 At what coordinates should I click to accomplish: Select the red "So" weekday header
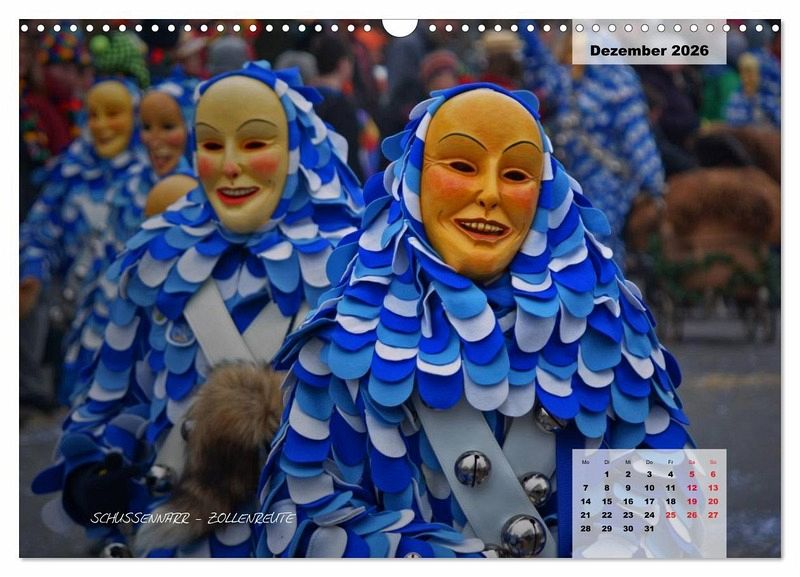click(713, 462)
